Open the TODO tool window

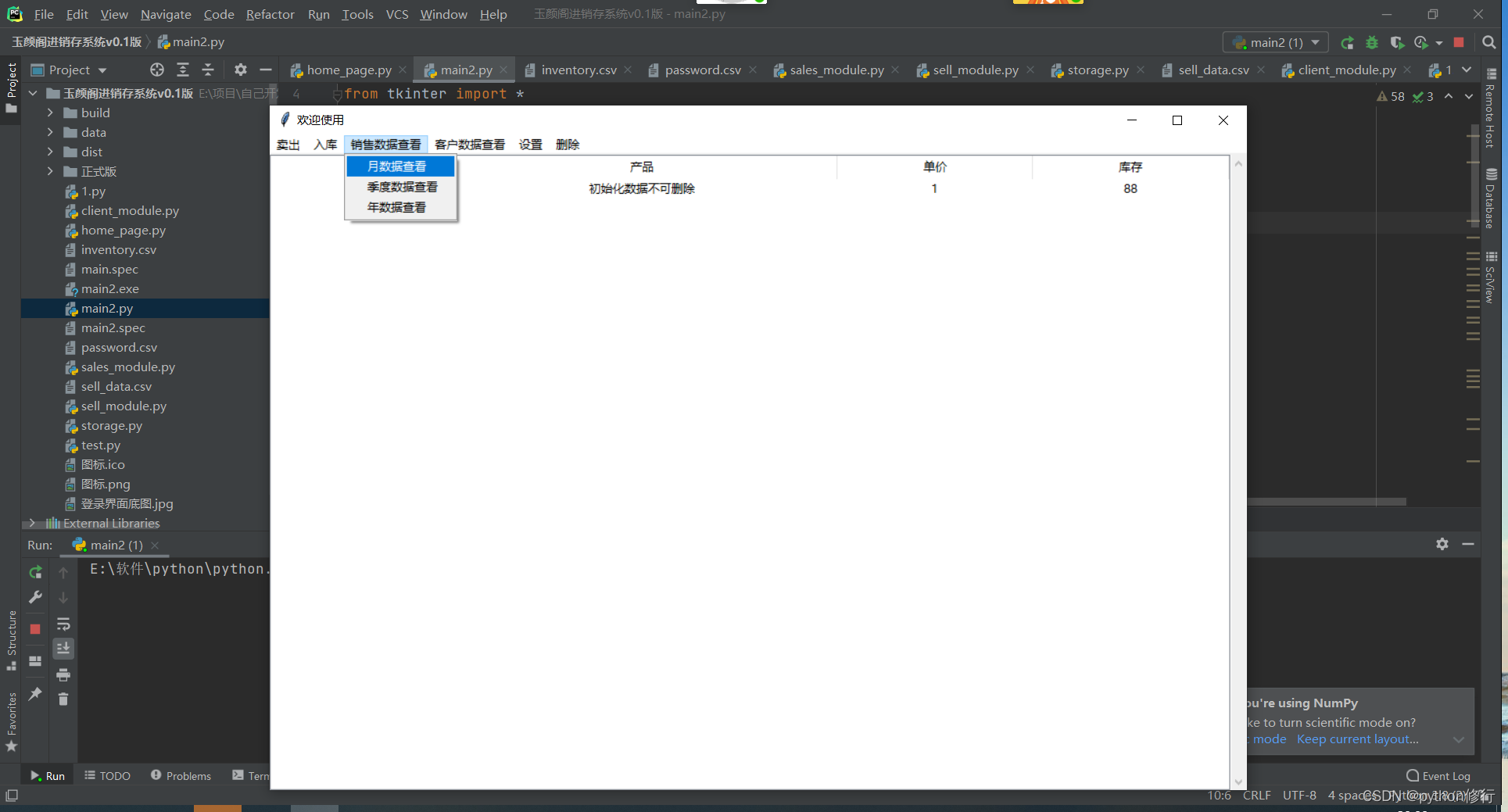coord(108,776)
